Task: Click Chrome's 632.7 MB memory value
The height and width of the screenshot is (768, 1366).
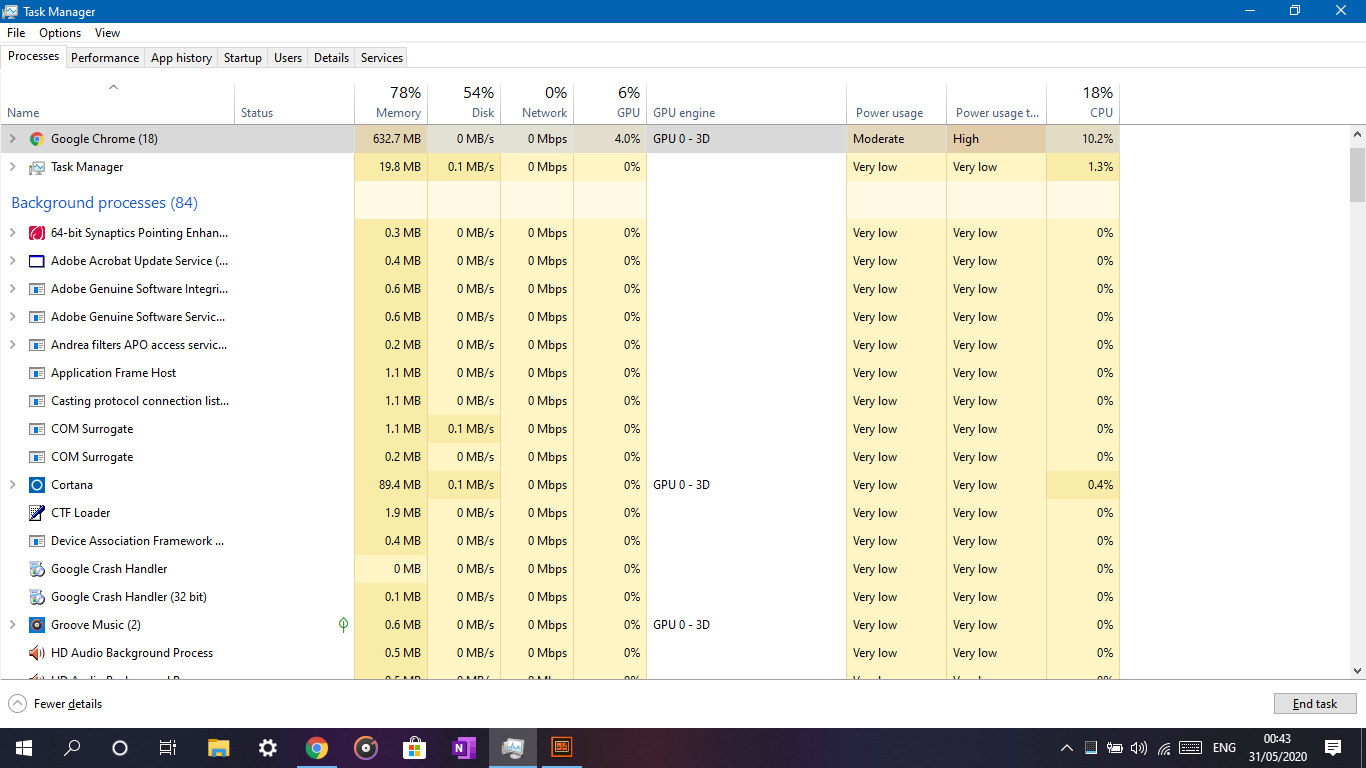Action: pos(397,139)
